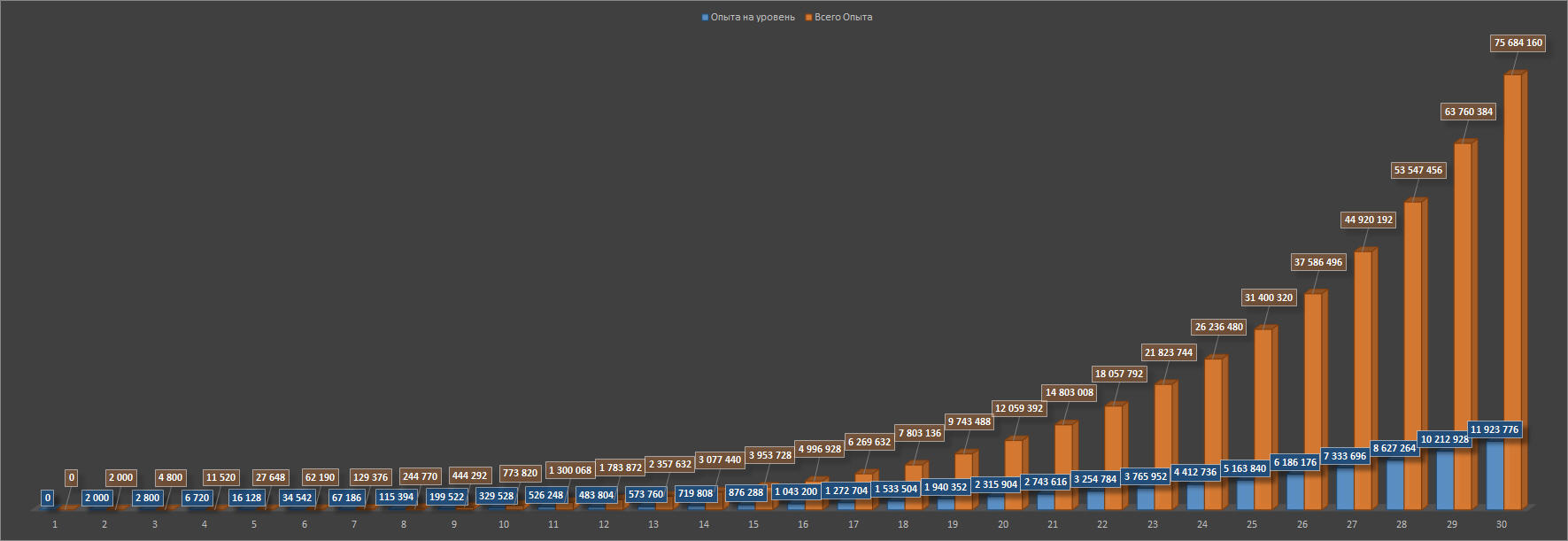Click the blue data label 10 212 928
Screen dimensions: 1568x541
(x=1444, y=439)
